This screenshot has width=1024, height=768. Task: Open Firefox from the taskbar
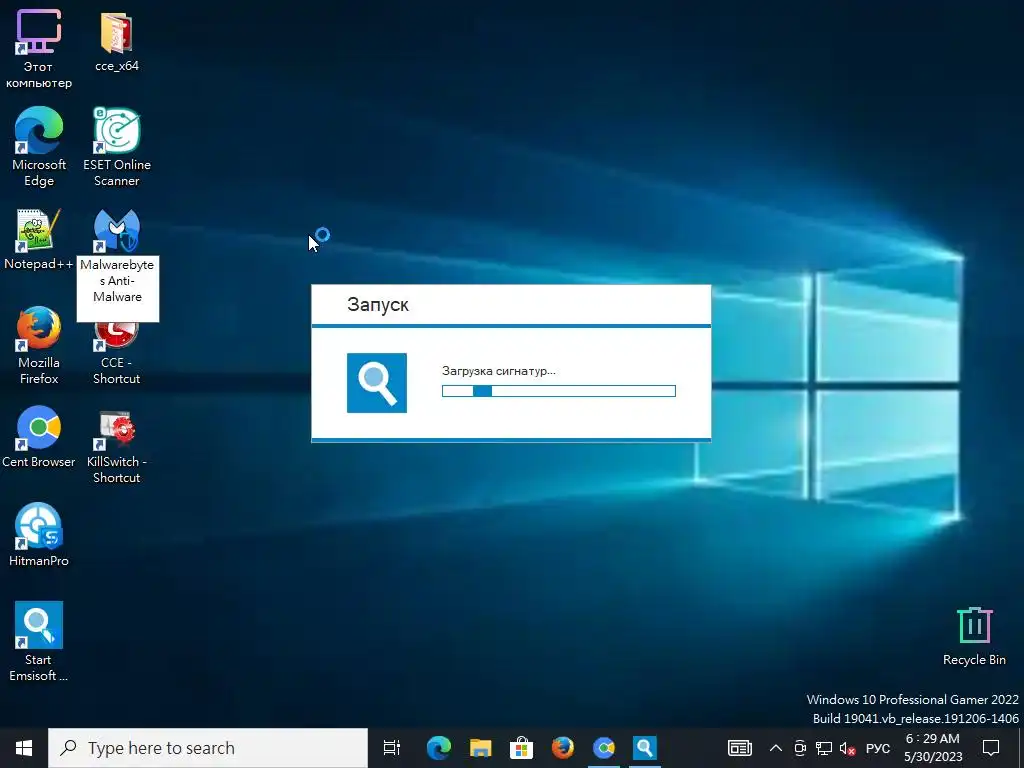click(x=563, y=748)
